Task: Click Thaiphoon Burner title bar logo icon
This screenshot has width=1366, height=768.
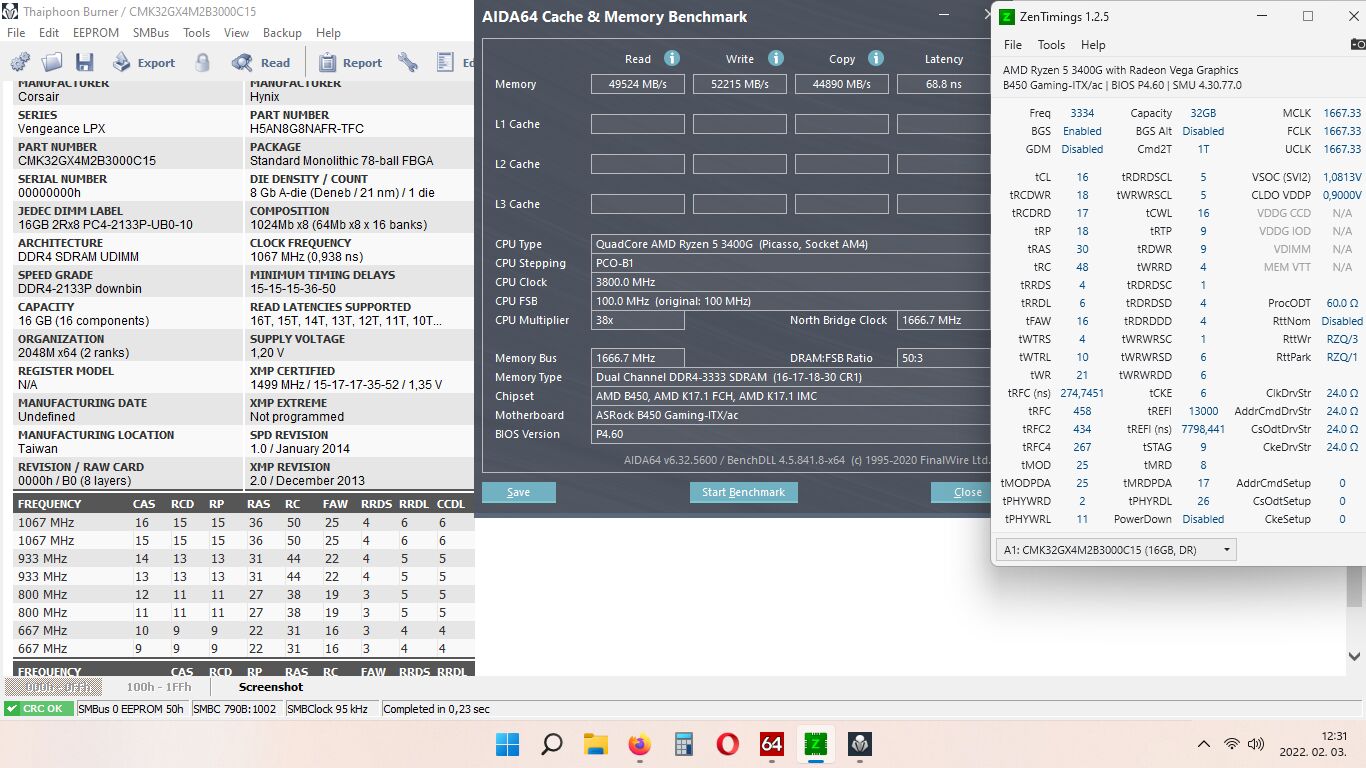Action: click(10, 11)
